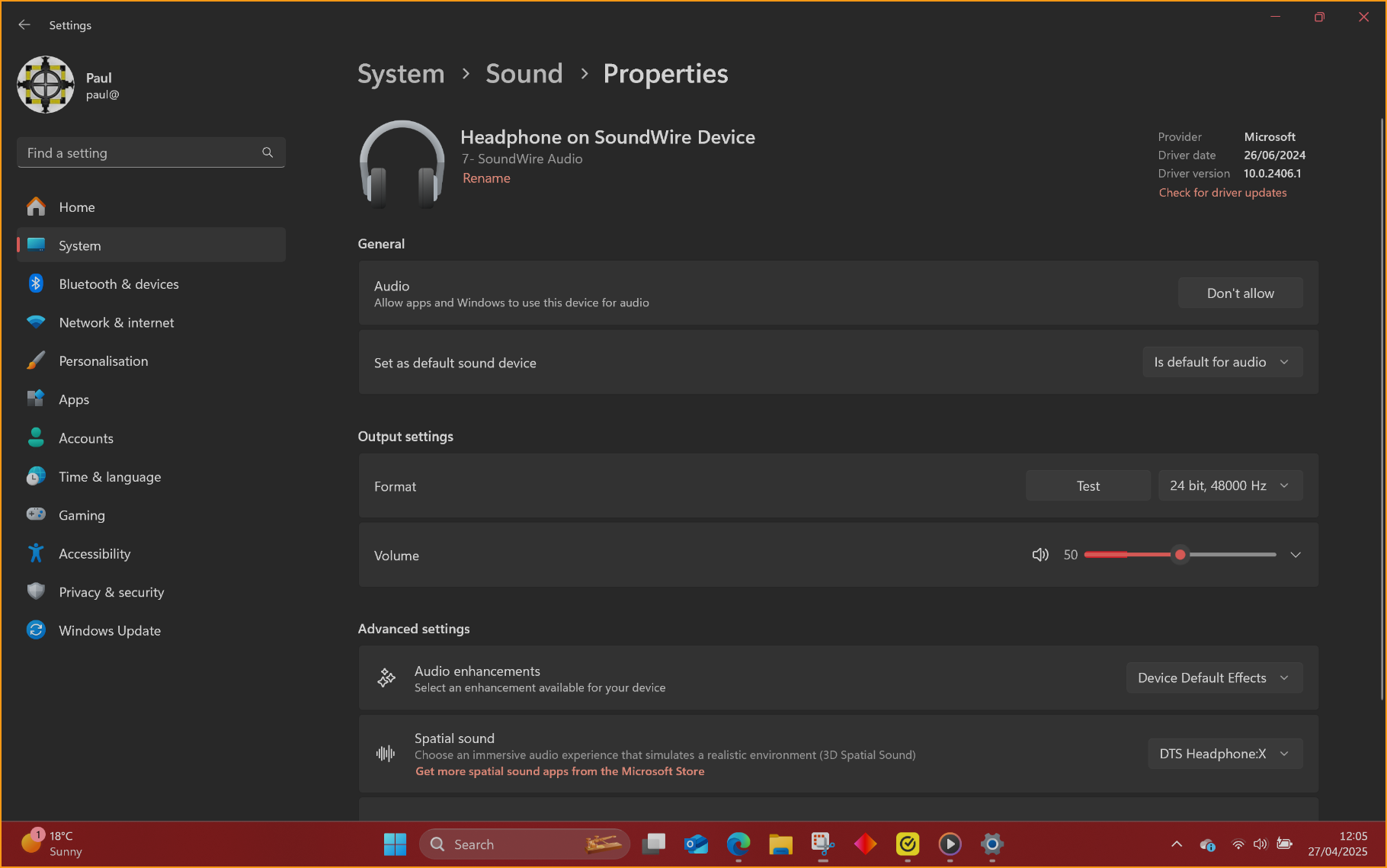1387x868 pixels.
Task: Click the tray battery icon
Action: coord(1284,844)
